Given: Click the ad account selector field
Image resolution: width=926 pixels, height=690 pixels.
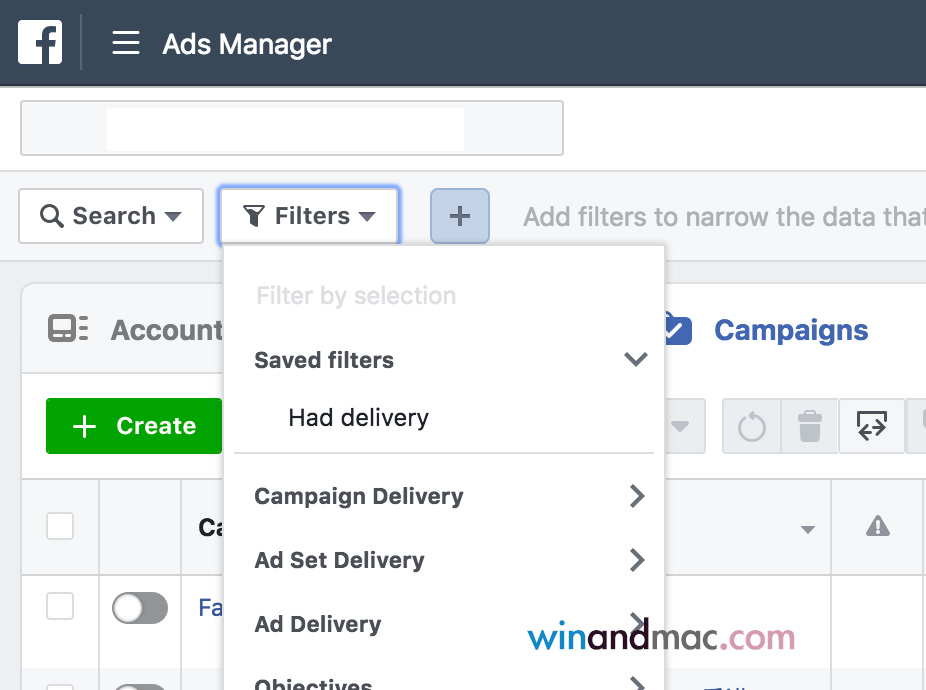Looking at the screenshot, I should tap(291, 128).
